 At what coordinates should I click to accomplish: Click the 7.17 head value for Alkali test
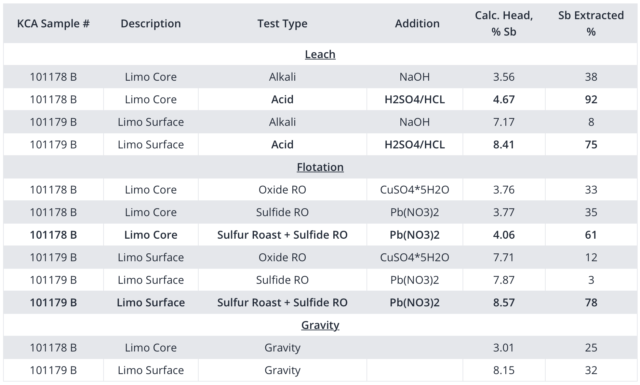(x=504, y=122)
